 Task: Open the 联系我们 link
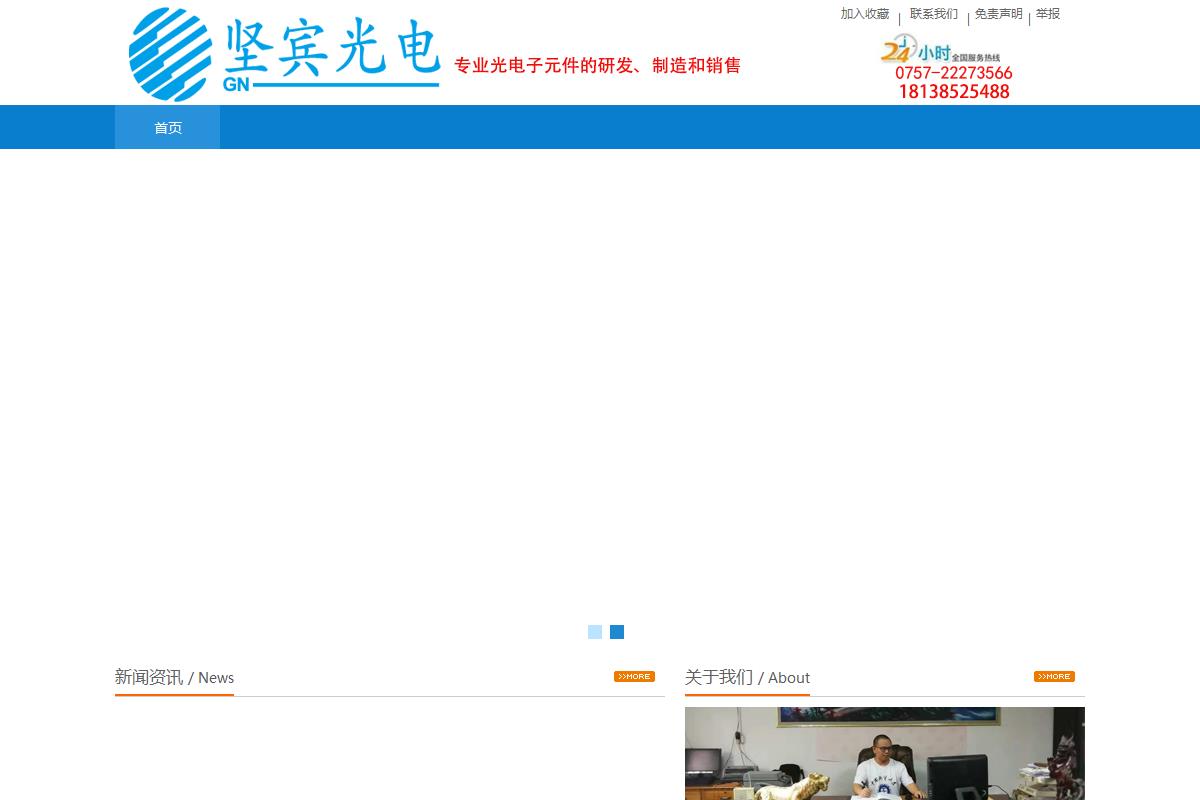tap(934, 14)
